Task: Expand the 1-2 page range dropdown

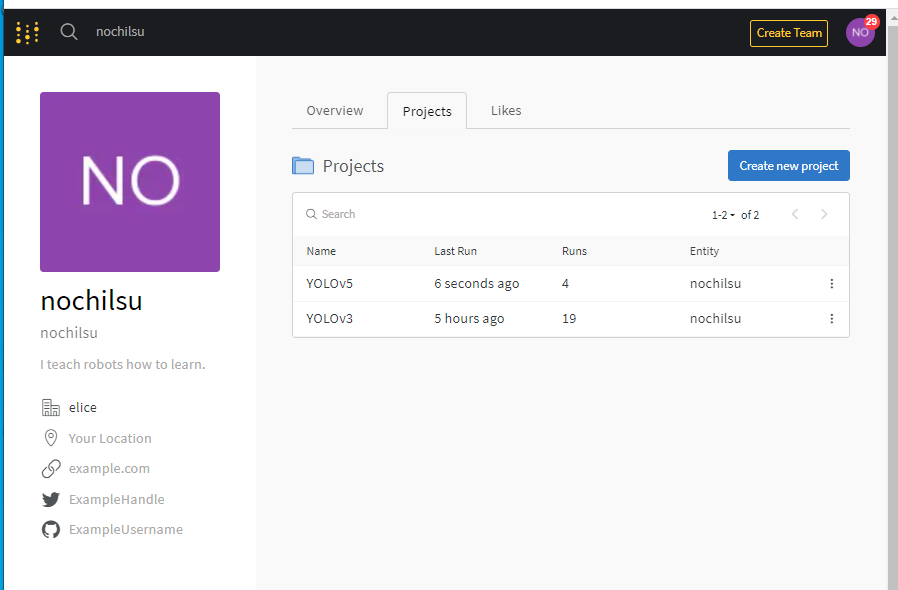Action: [x=723, y=215]
